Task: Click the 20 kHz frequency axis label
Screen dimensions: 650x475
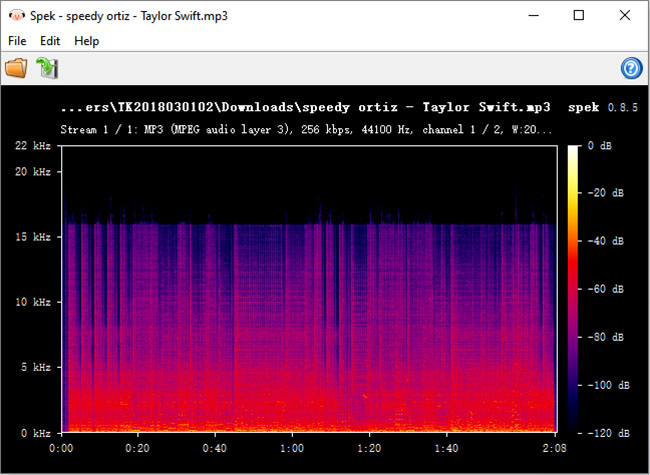Action: tap(33, 172)
